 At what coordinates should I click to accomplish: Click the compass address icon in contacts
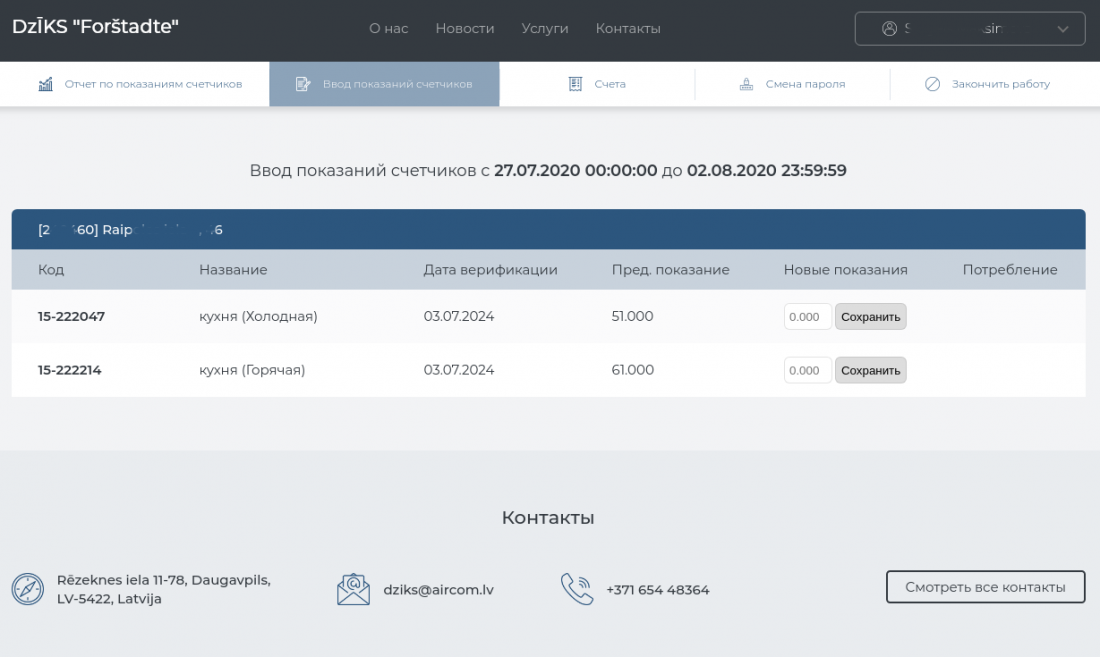coord(28,589)
